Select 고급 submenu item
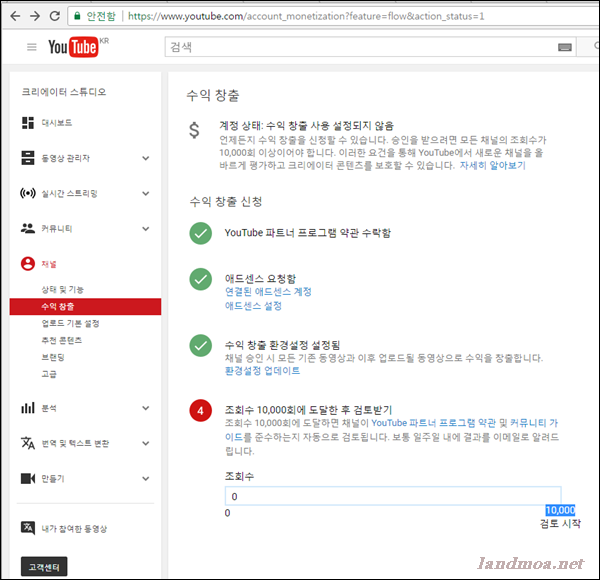The height and width of the screenshot is (580, 600). (49, 374)
